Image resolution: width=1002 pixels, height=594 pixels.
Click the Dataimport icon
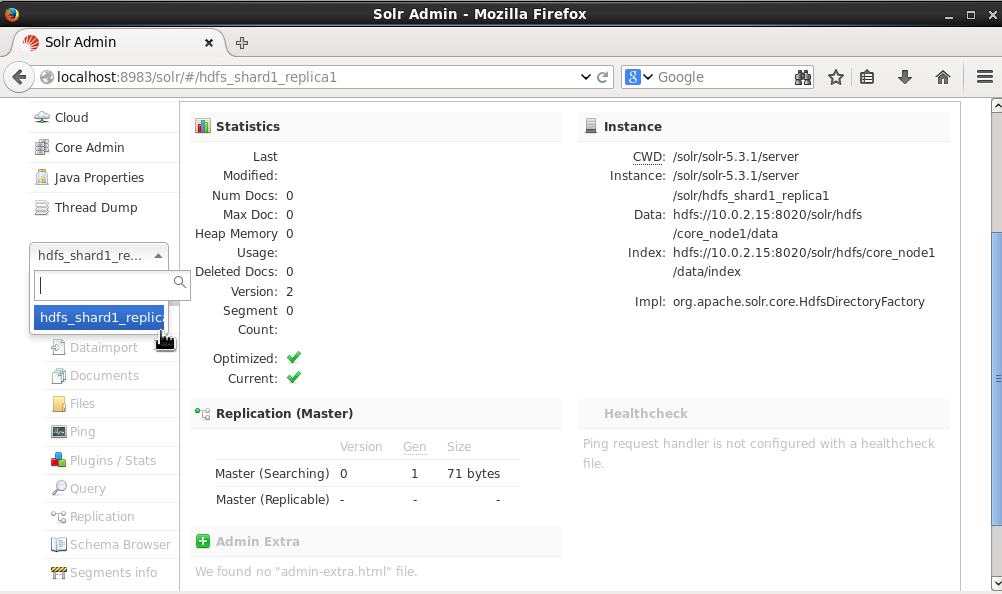pyautogui.click(x=58, y=347)
